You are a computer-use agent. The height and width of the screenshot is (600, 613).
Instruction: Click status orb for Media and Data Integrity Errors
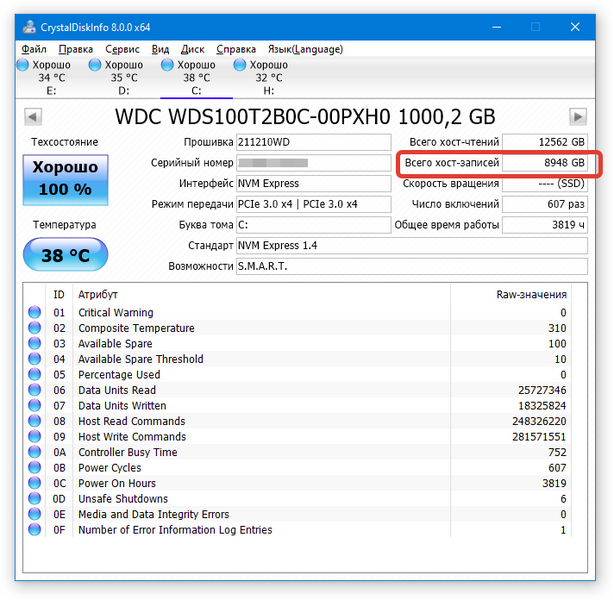coord(34,514)
